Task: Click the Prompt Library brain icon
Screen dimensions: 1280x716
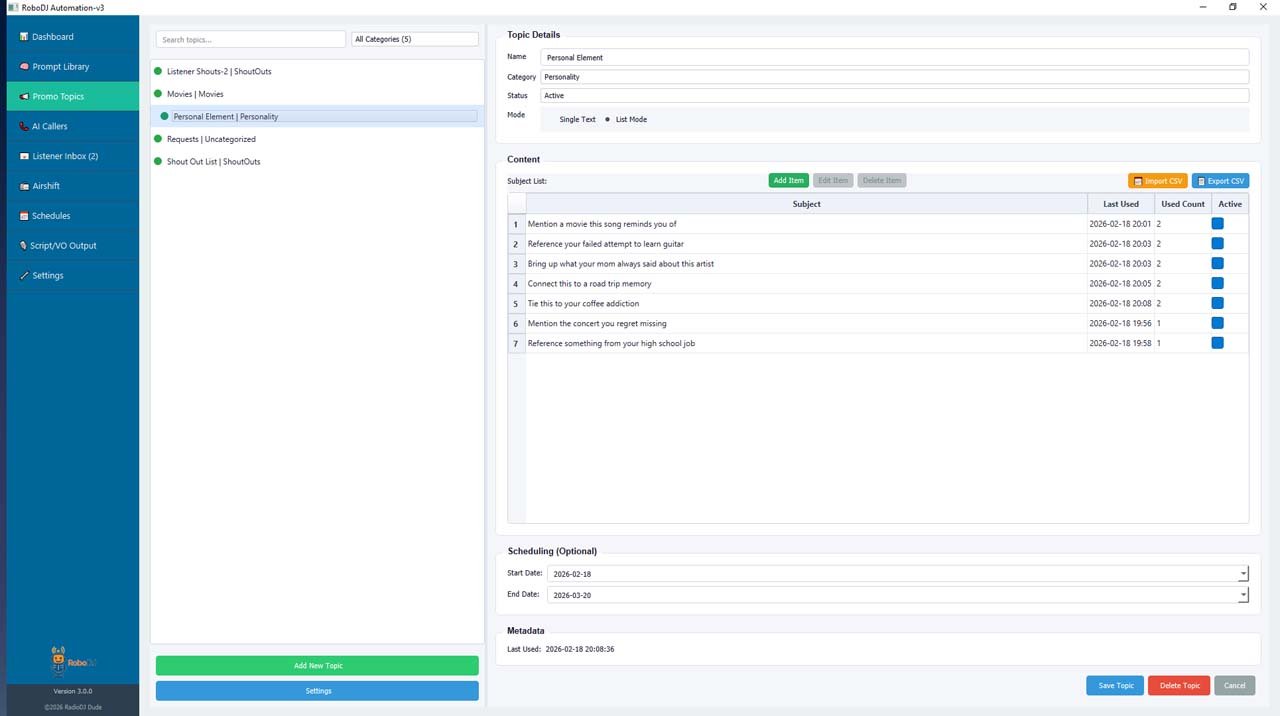Action: (x=24, y=67)
